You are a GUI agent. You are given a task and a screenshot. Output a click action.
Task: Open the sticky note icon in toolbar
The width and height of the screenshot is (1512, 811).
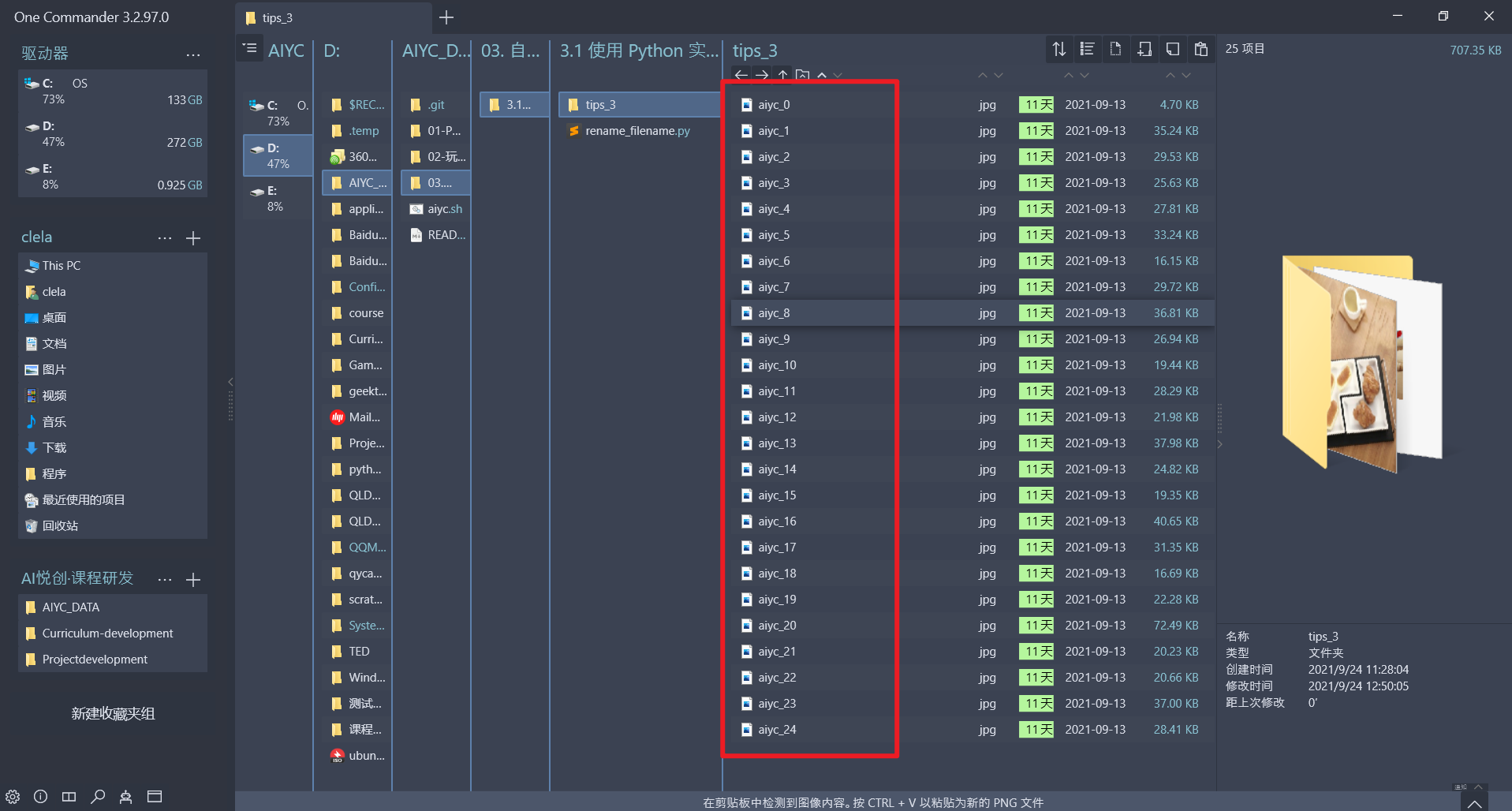tap(1173, 49)
